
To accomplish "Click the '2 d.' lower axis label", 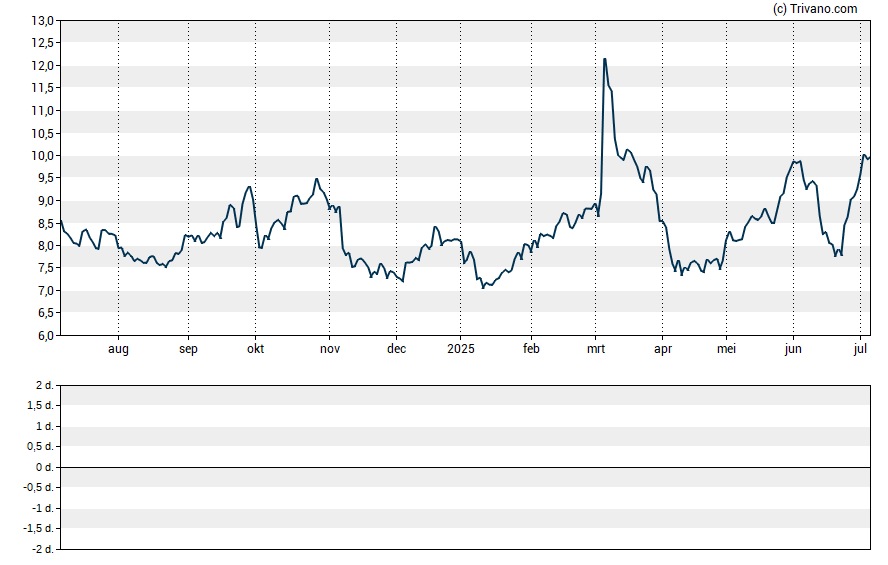I will [x=45, y=386].
